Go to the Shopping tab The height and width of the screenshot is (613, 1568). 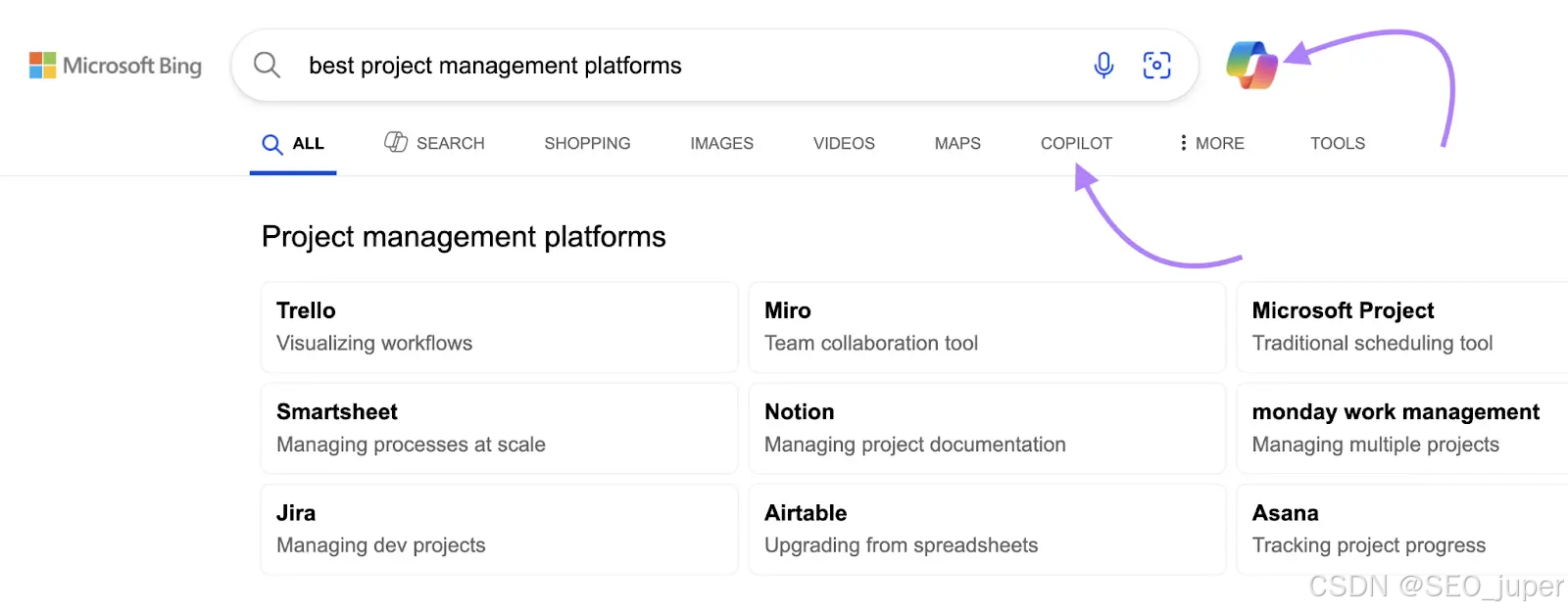pos(587,143)
